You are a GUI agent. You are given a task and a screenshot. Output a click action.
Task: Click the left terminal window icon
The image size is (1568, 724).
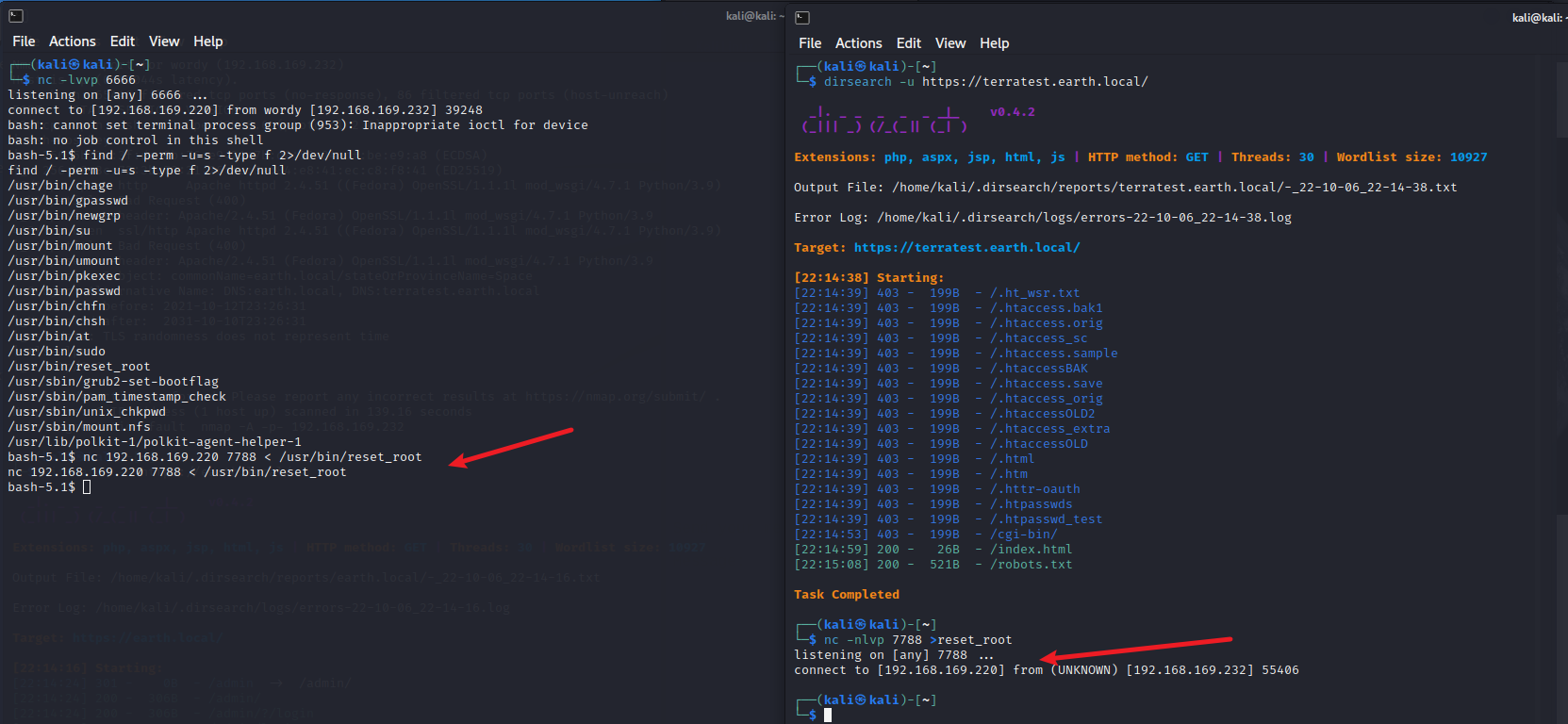(15, 16)
